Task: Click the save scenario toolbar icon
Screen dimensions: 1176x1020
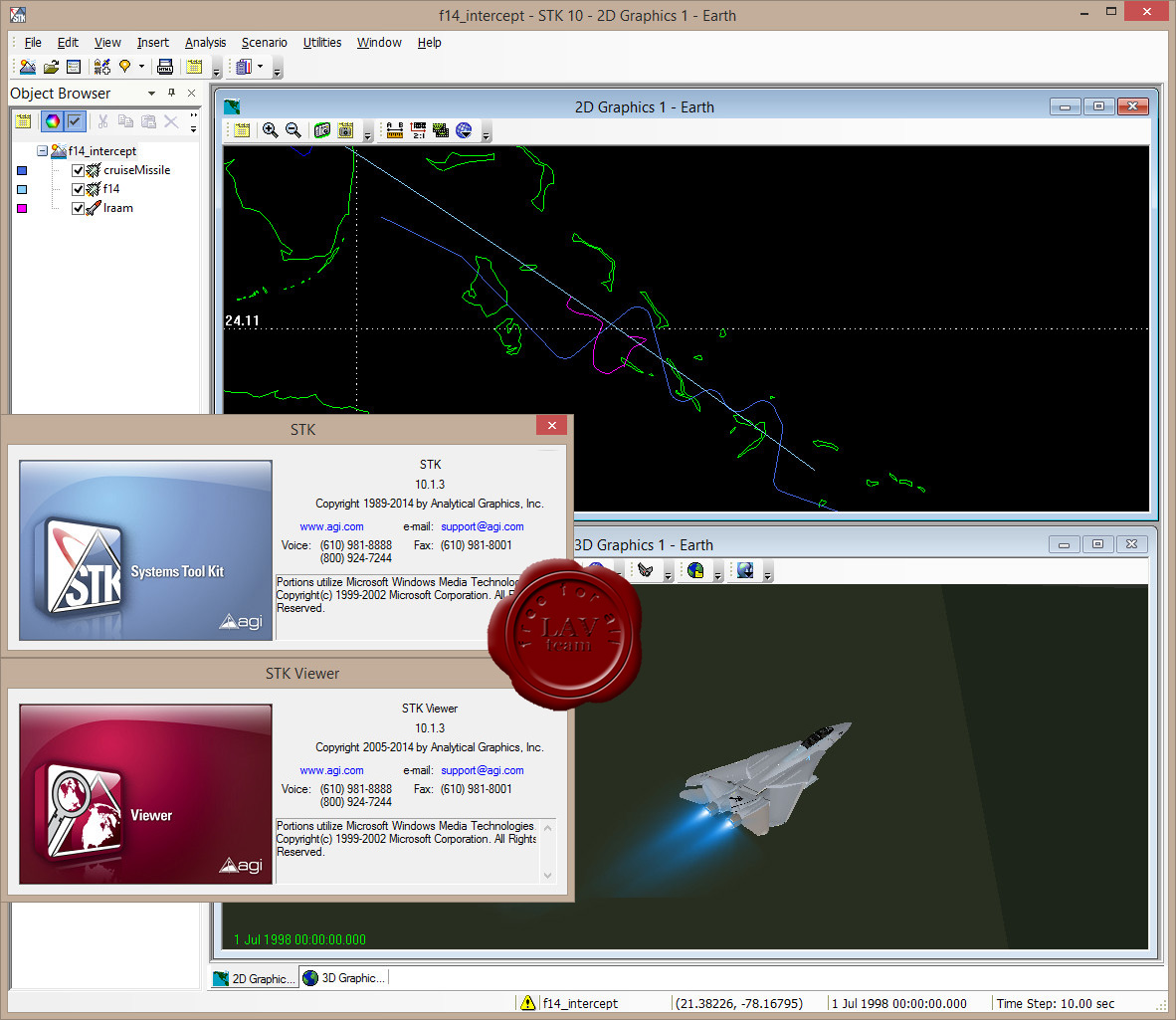Action: coord(74,67)
